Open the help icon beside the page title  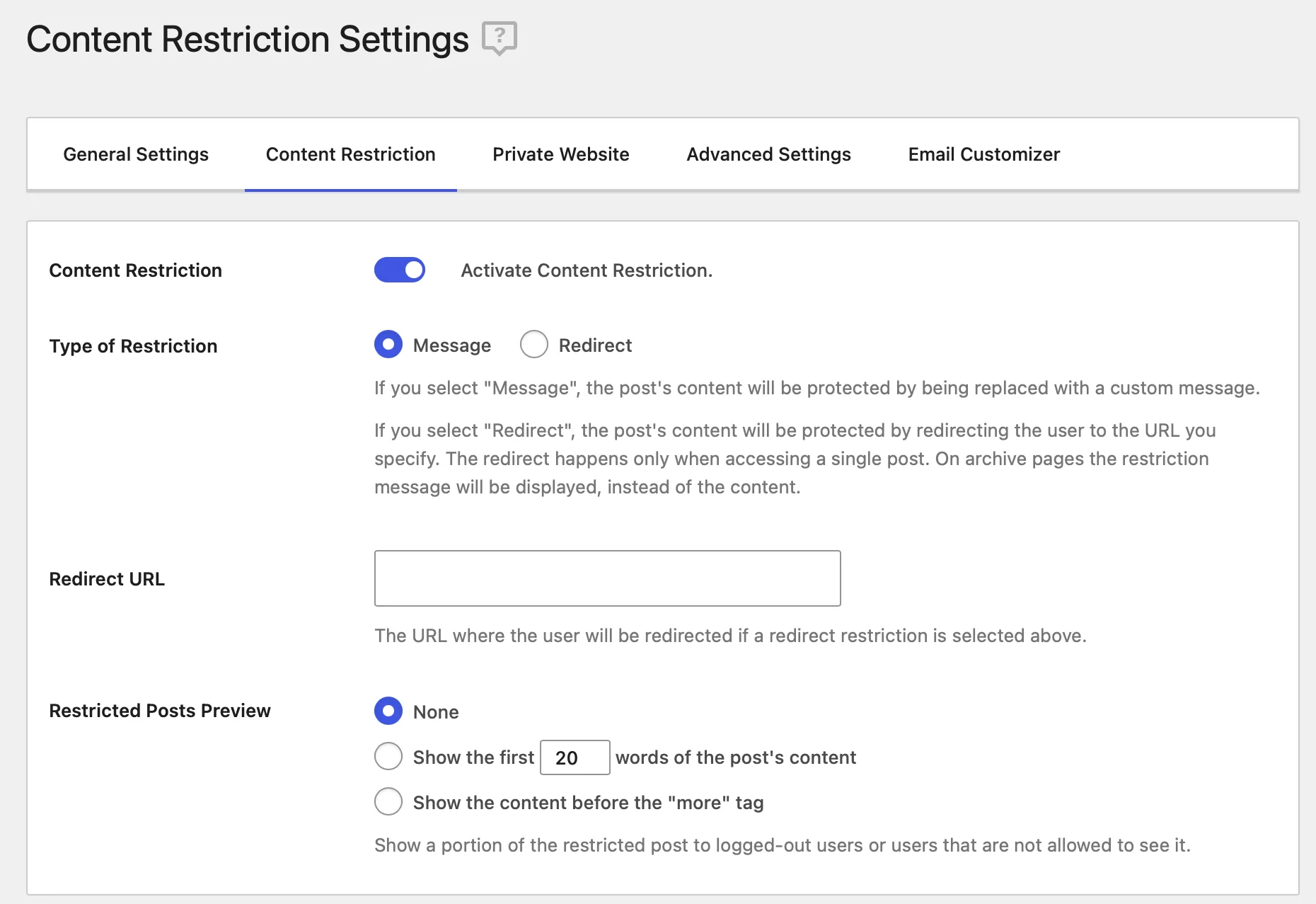pos(500,37)
